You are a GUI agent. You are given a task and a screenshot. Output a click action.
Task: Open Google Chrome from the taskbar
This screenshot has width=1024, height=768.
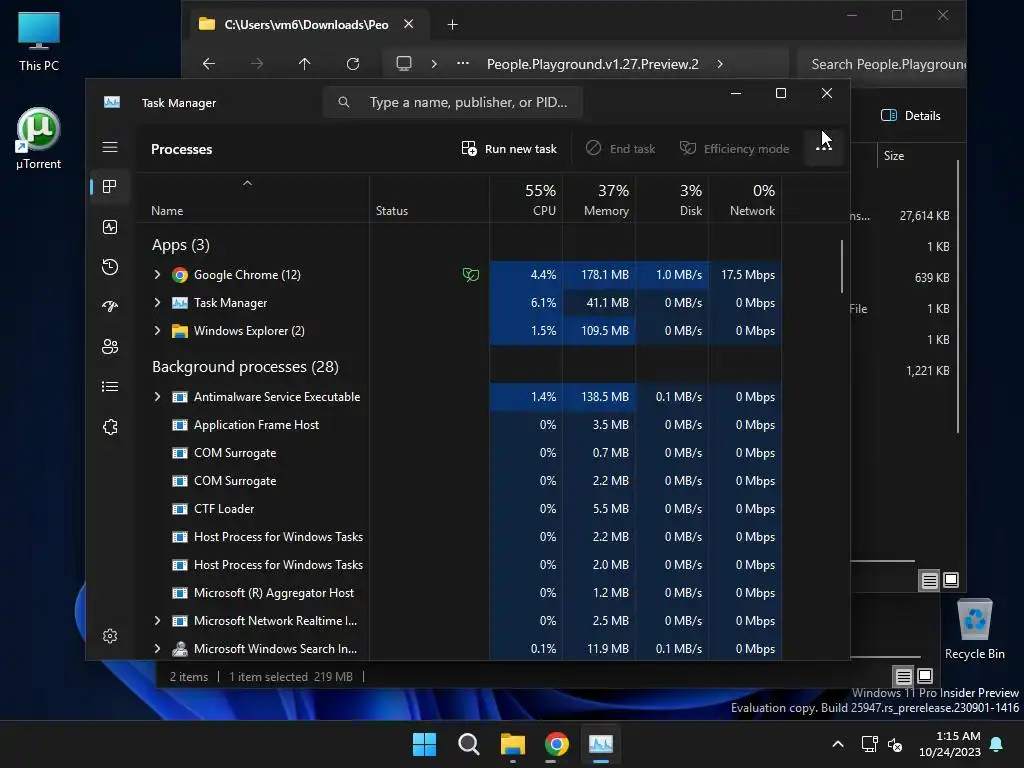tap(556, 744)
